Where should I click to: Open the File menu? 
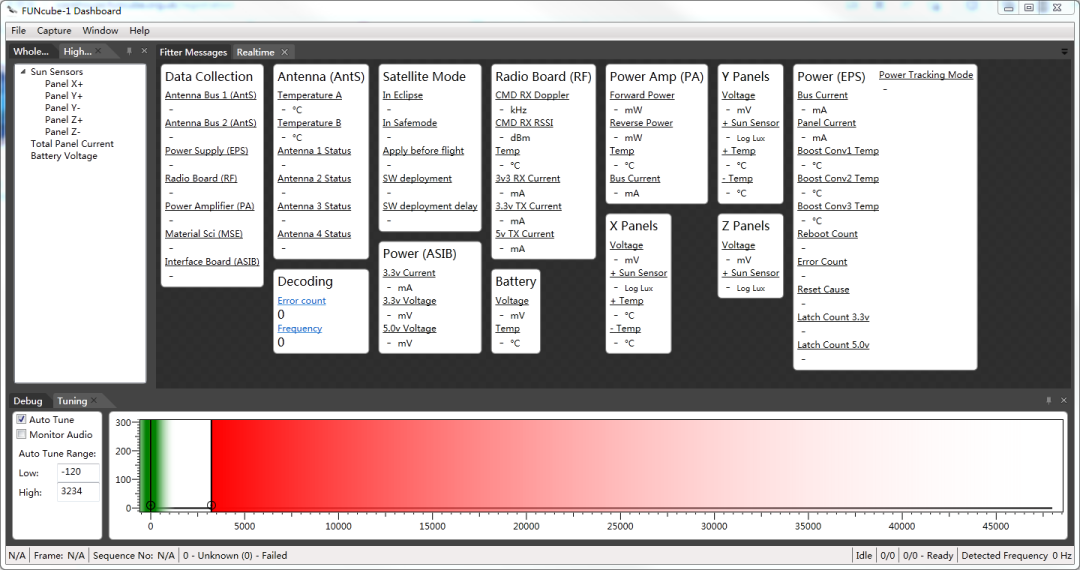pos(19,30)
